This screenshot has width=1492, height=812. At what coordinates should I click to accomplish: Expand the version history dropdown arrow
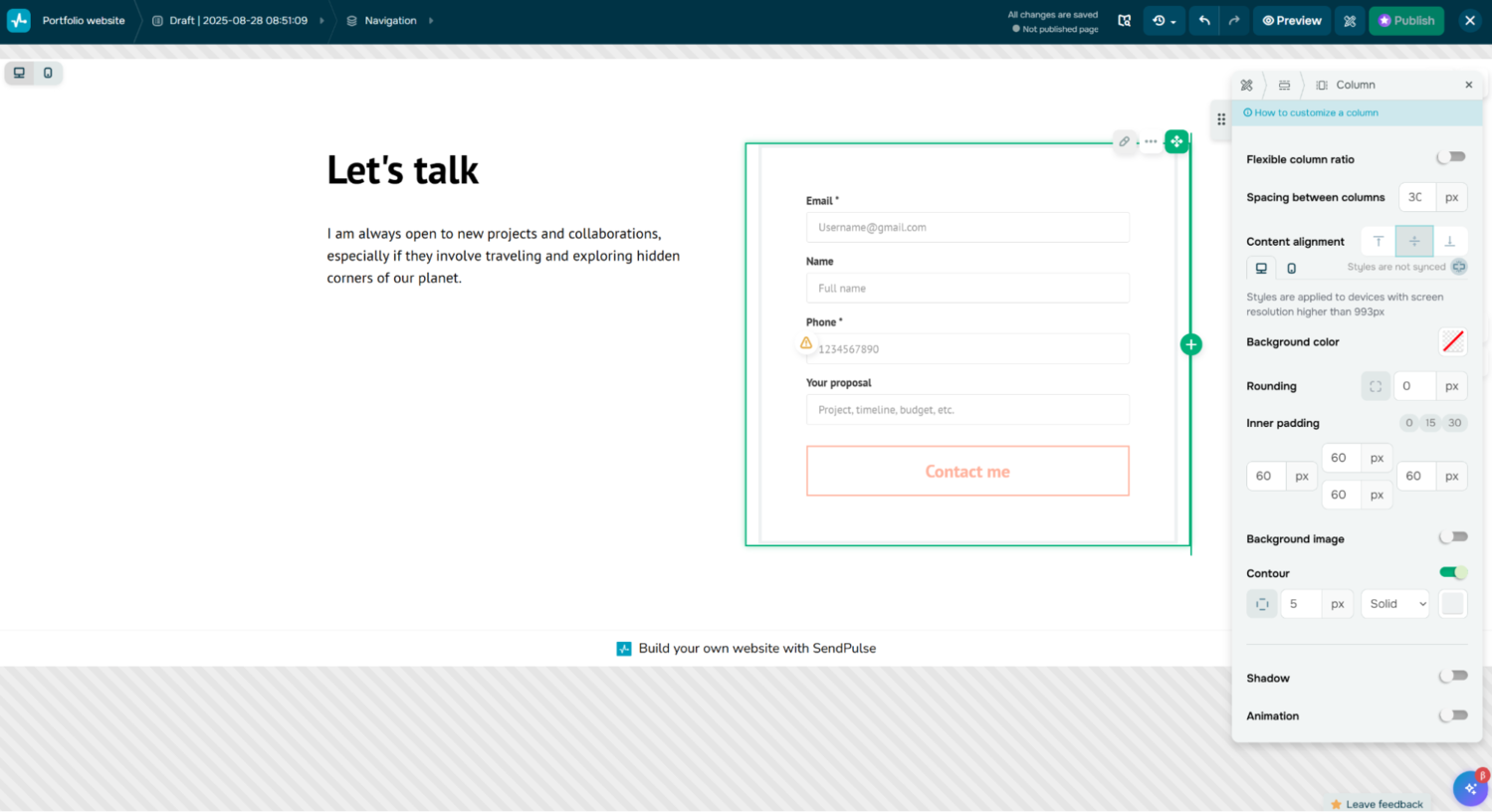coord(1174,20)
